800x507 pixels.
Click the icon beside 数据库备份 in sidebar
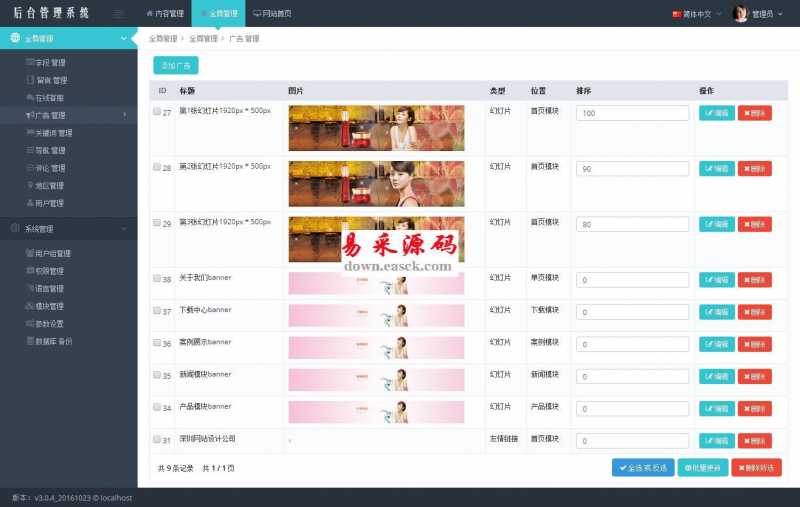[30, 341]
